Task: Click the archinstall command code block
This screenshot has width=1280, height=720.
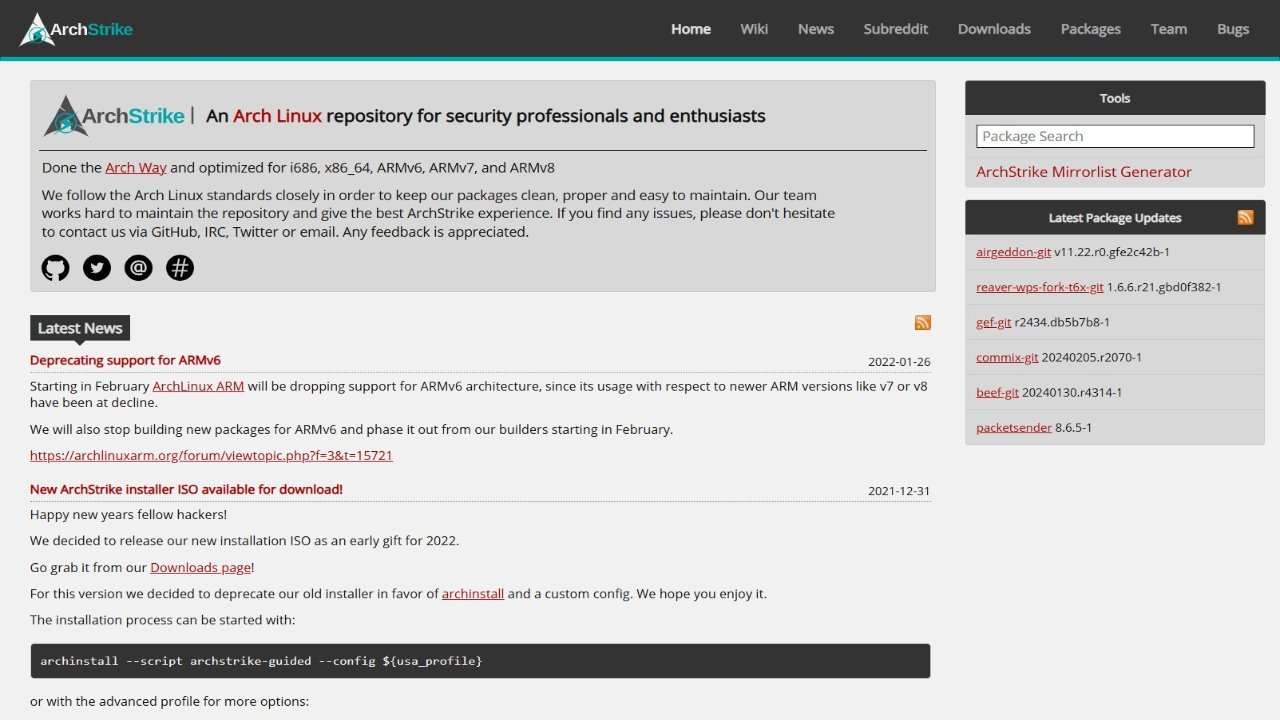Action: click(x=480, y=661)
